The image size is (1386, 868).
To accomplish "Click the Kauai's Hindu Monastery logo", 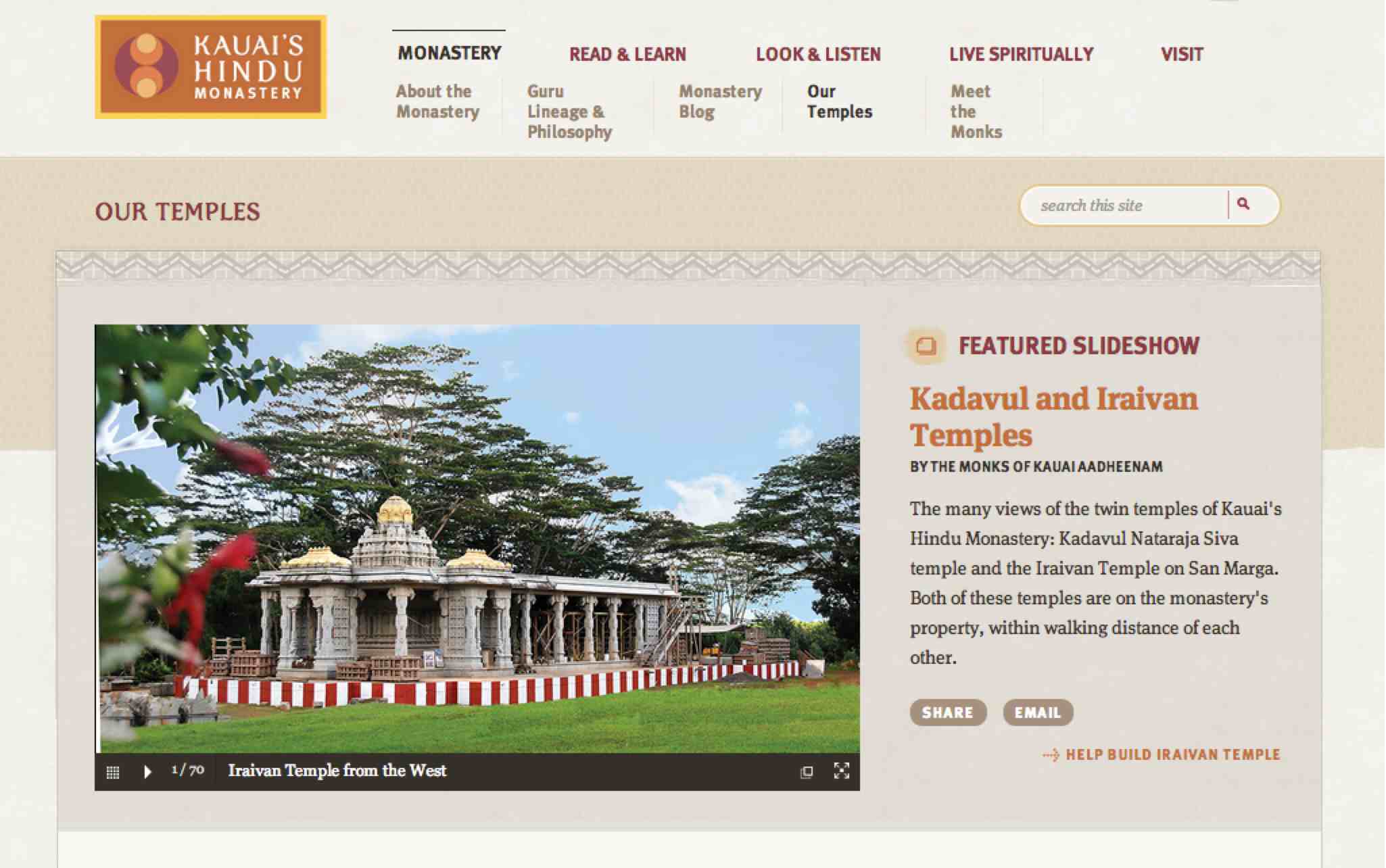I will pos(210,67).
